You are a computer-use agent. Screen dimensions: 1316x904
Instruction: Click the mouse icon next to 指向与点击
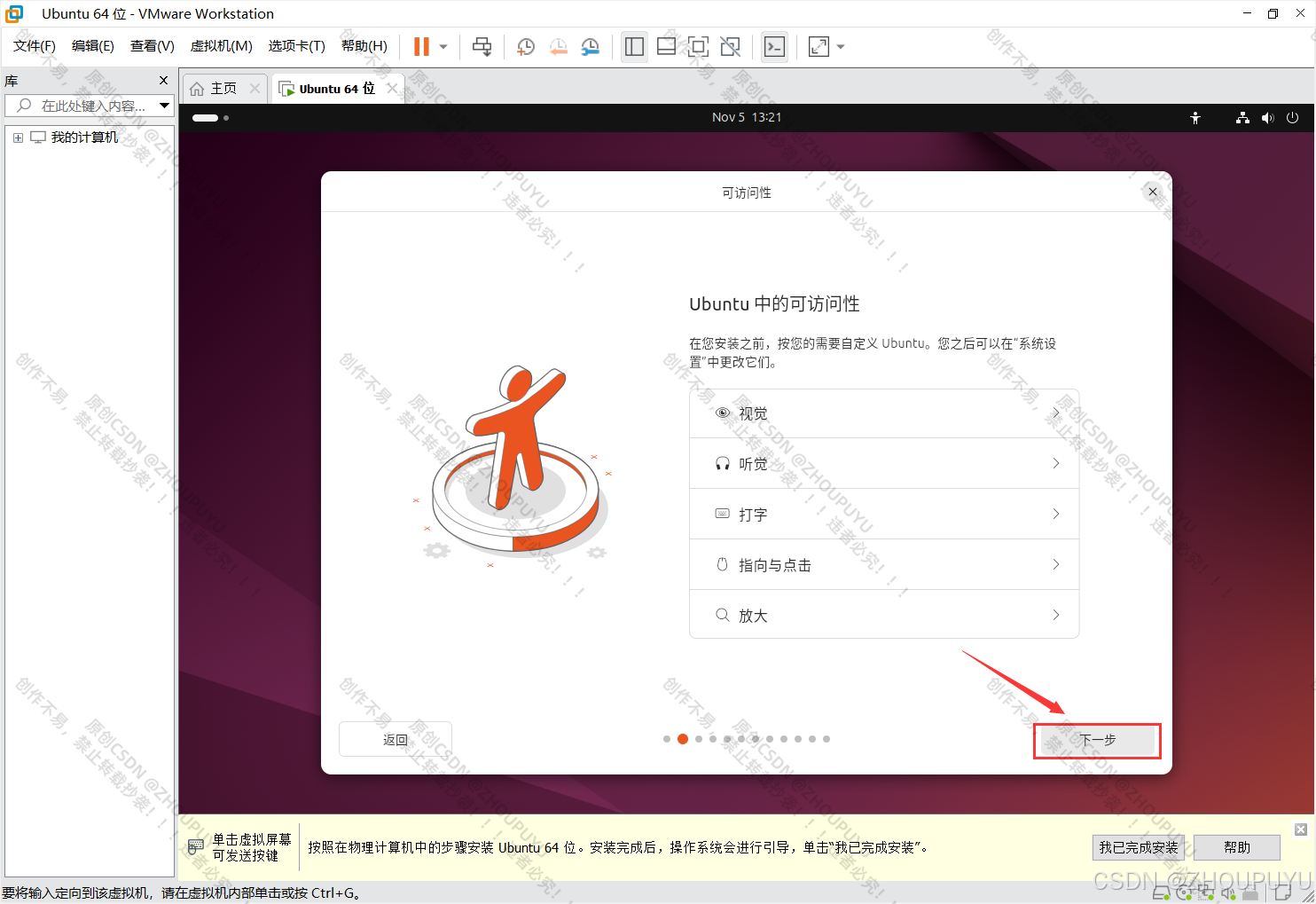723,564
